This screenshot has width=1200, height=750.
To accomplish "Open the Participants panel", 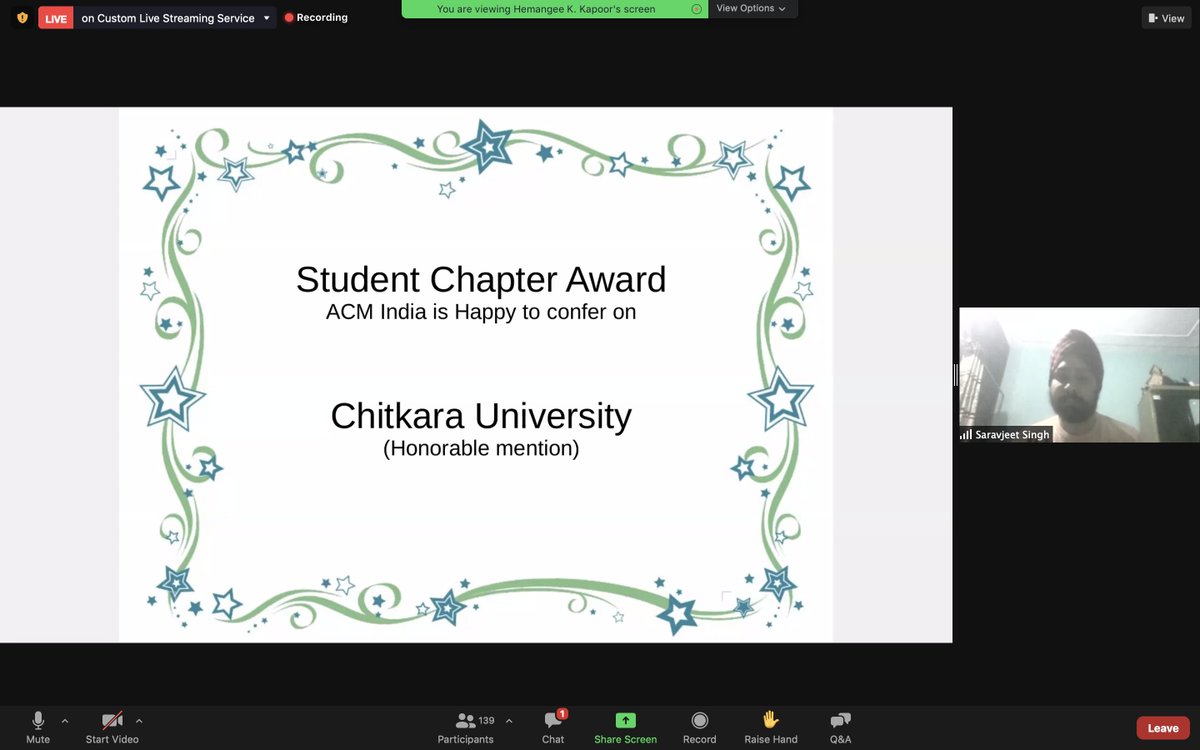I will pyautogui.click(x=466, y=727).
